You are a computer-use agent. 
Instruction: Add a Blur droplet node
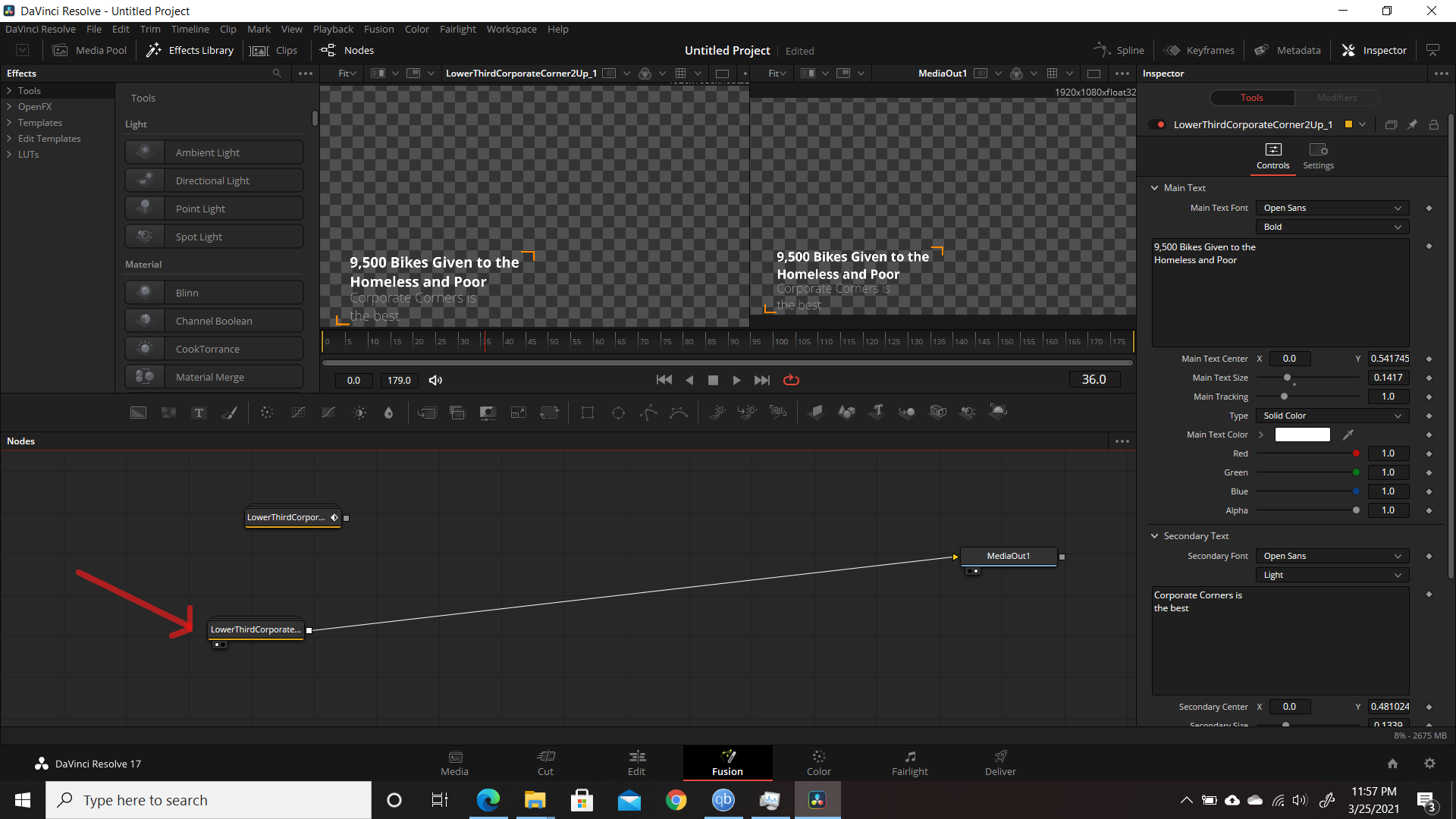click(389, 413)
